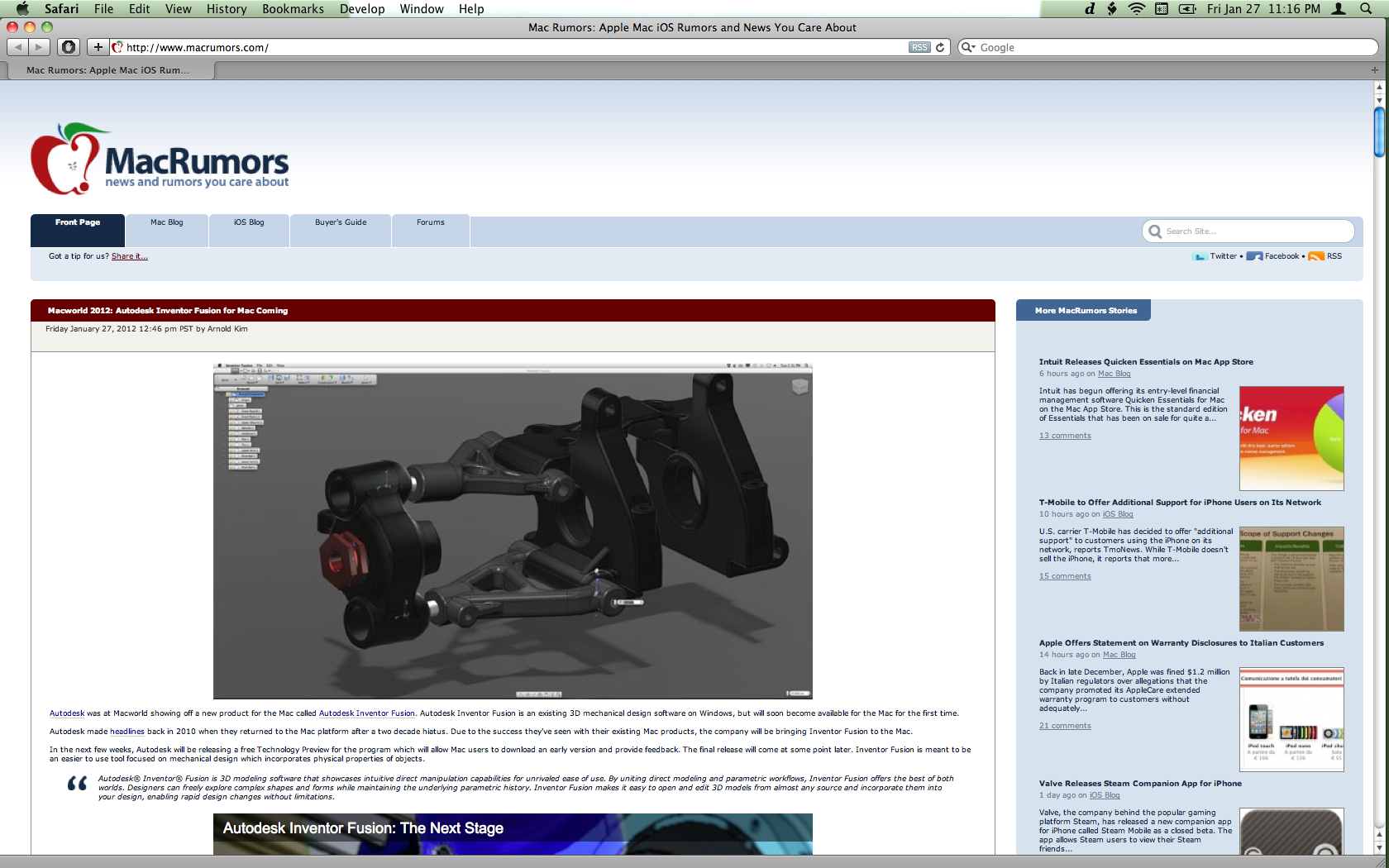1389x868 pixels.
Task: Click the Safari back arrow button
Action: (x=18, y=47)
